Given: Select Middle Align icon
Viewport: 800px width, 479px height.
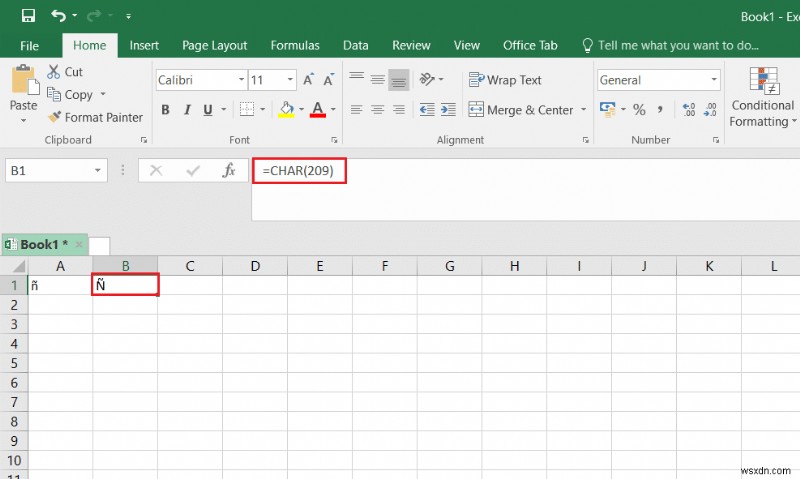Looking at the screenshot, I should point(378,80).
